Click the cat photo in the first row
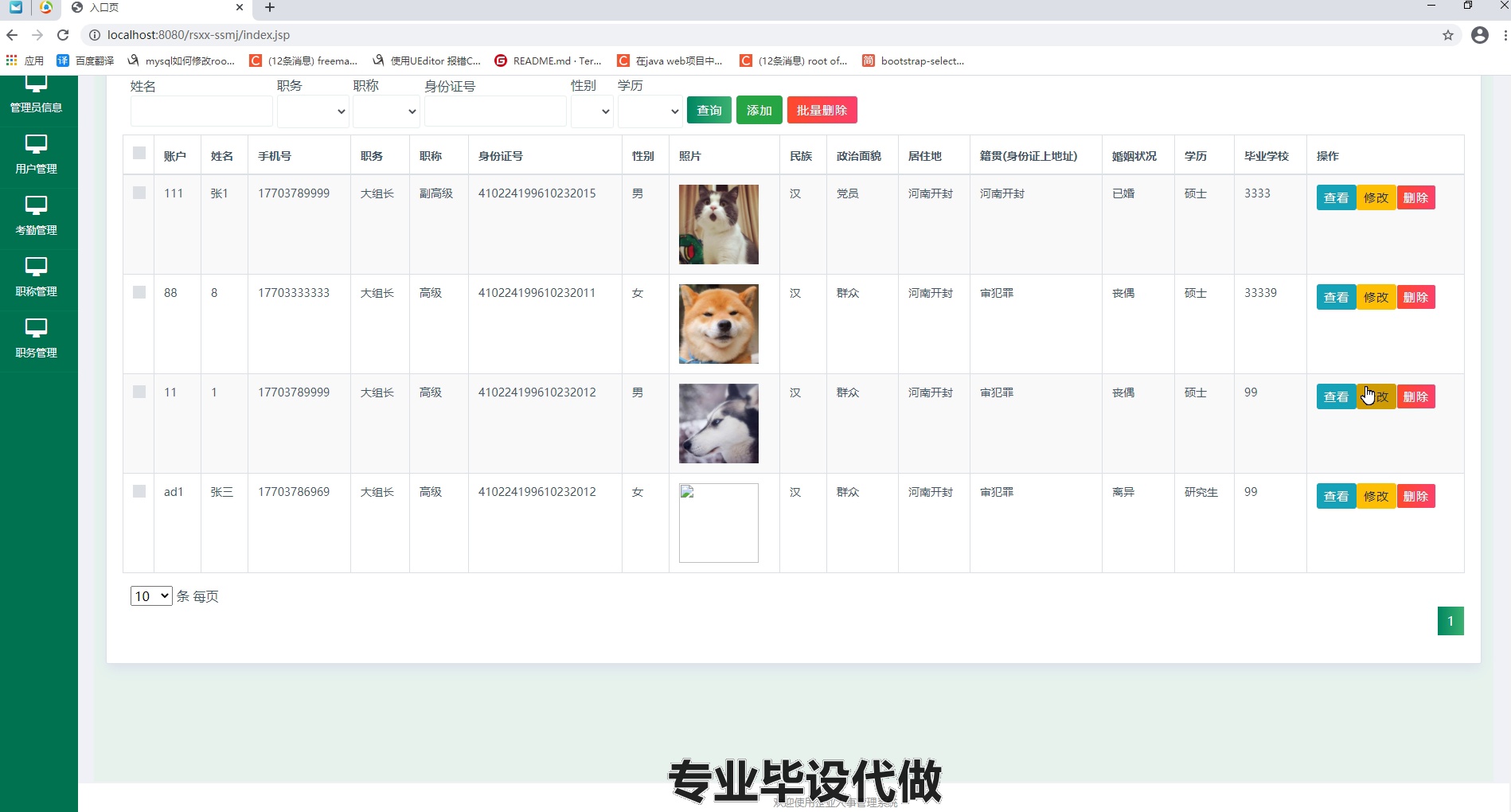The width and height of the screenshot is (1511, 812). click(x=718, y=224)
